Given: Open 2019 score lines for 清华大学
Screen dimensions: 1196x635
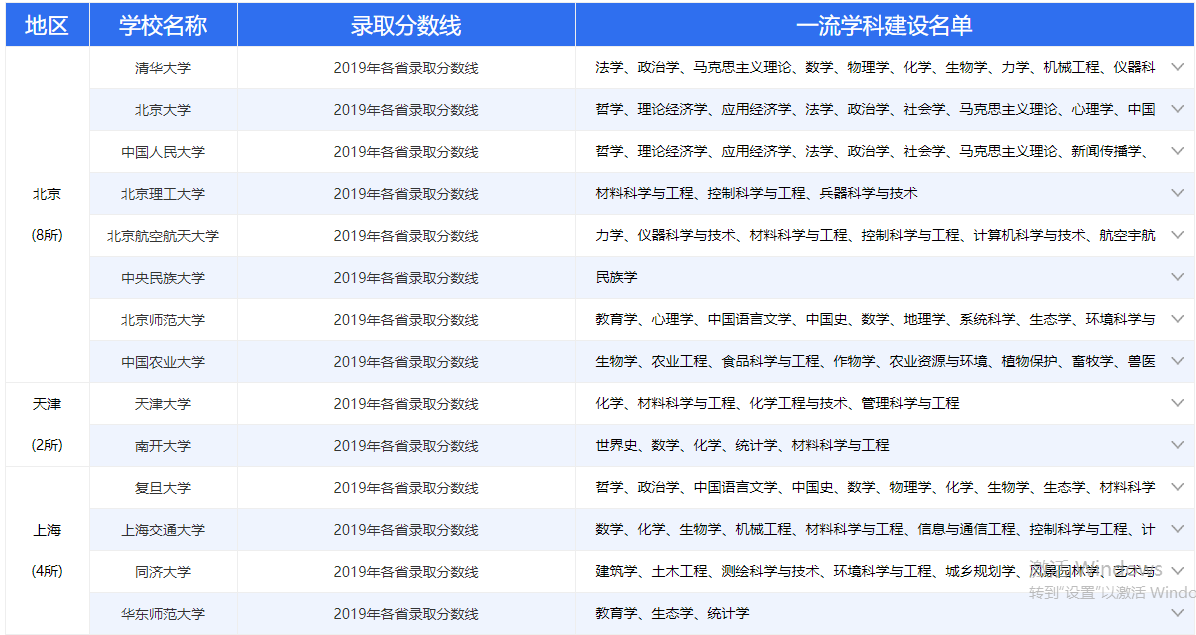Looking at the screenshot, I should pos(406,68).
